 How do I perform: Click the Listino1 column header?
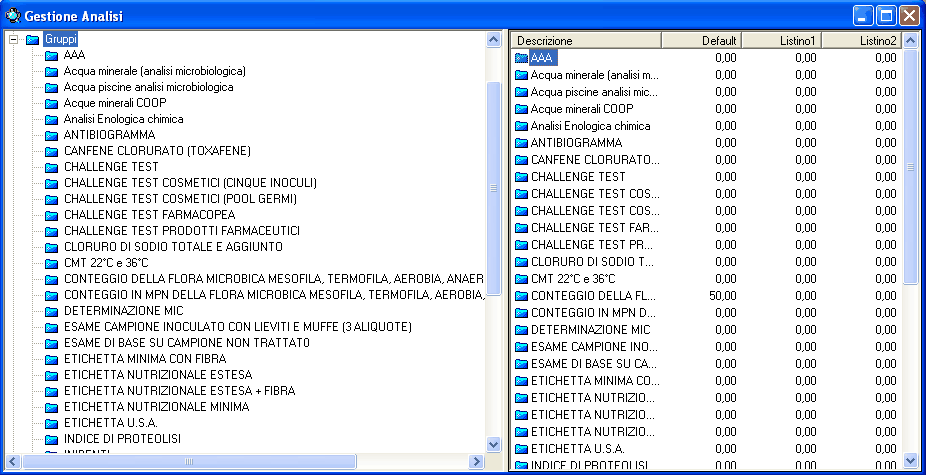(781, 40)
